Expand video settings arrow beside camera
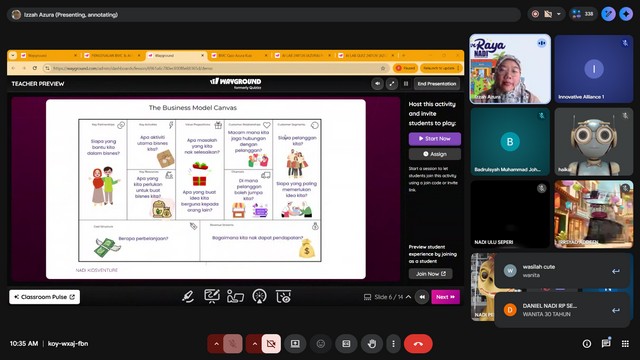The width and height of the screenshot is (640, 360). click(254, 344)
